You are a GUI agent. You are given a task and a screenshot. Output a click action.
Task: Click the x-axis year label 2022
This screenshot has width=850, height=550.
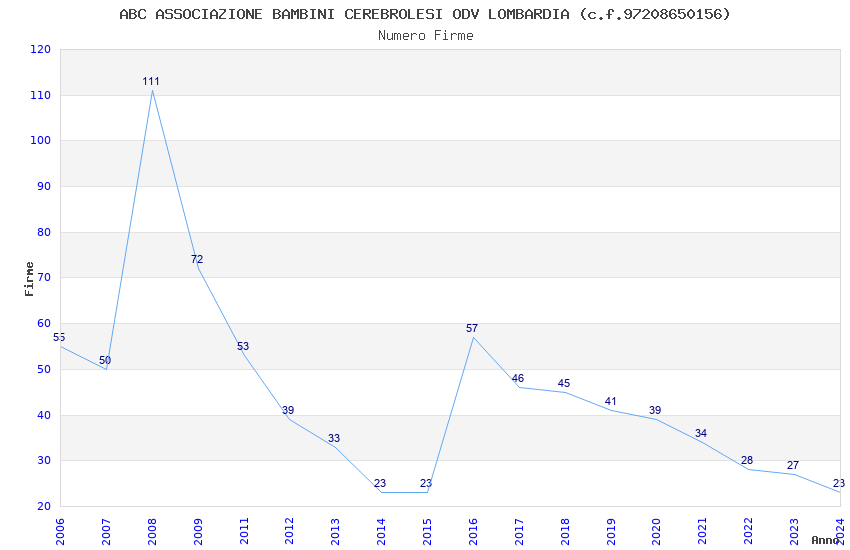pyautogui.click(x=748, y=532)
